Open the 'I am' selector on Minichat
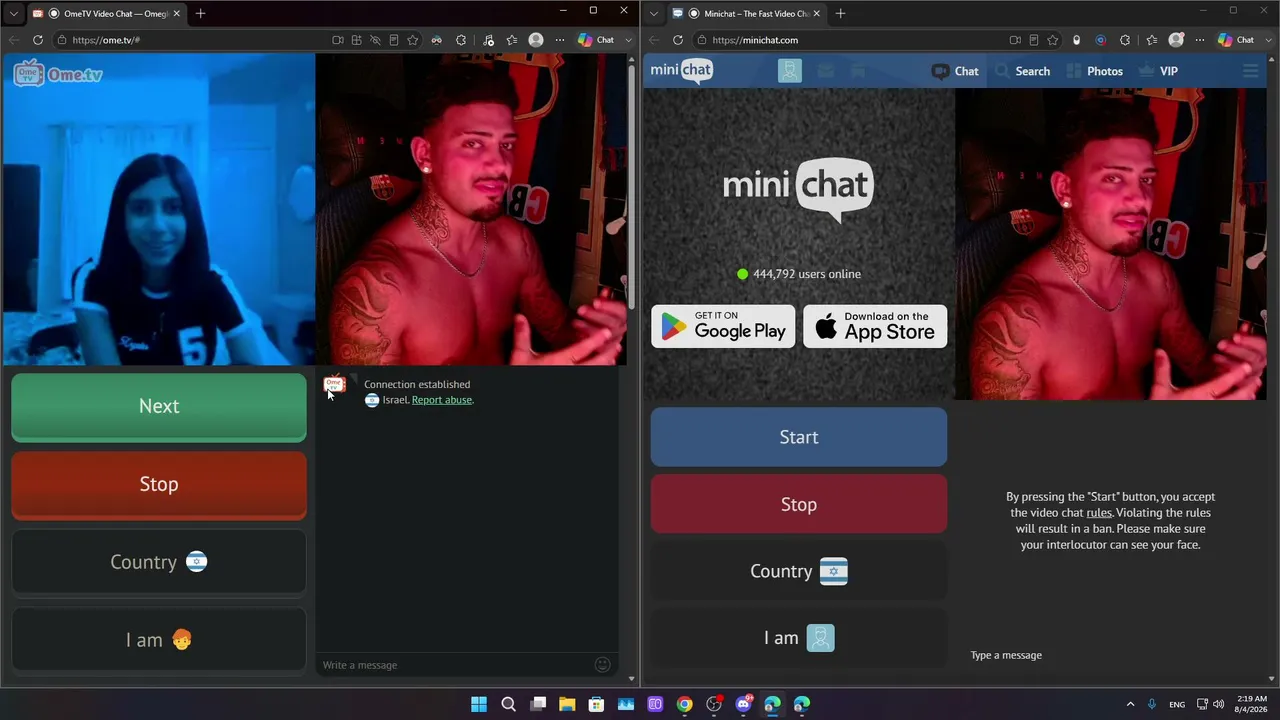Screen dimensions: 1280x720 (x=799, y=638)
